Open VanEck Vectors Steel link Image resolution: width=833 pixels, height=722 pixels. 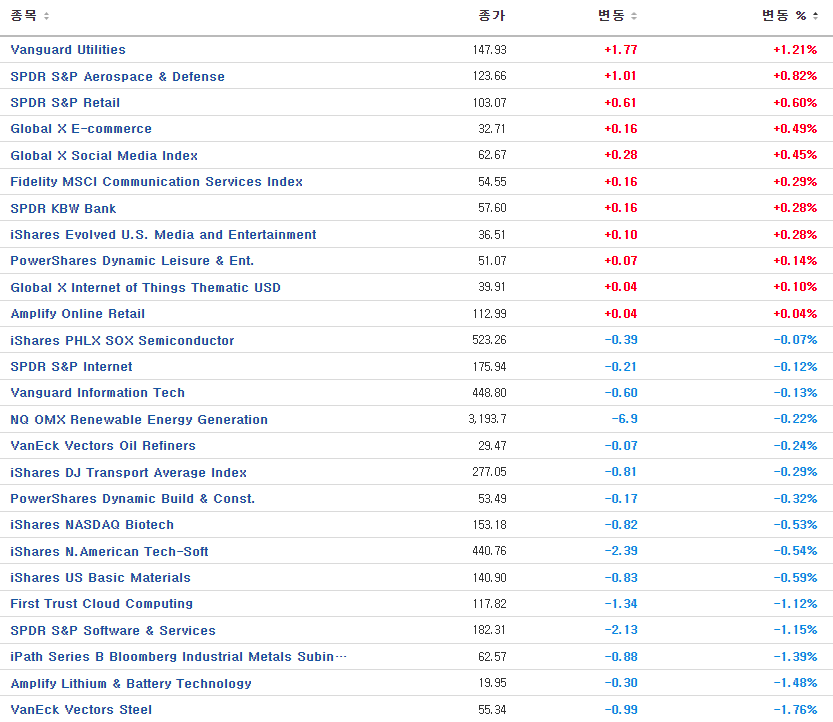pyautogui.click(x=81, y=710)
